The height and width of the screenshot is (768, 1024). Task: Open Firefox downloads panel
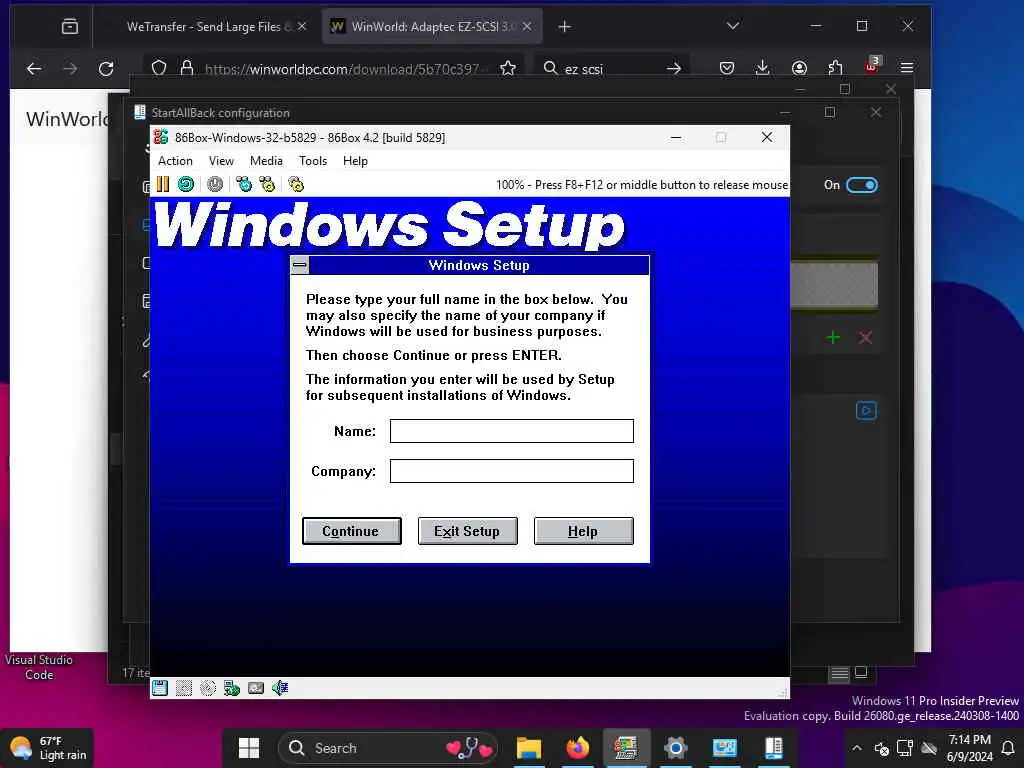pyautogui.click(x=762, y=68)
